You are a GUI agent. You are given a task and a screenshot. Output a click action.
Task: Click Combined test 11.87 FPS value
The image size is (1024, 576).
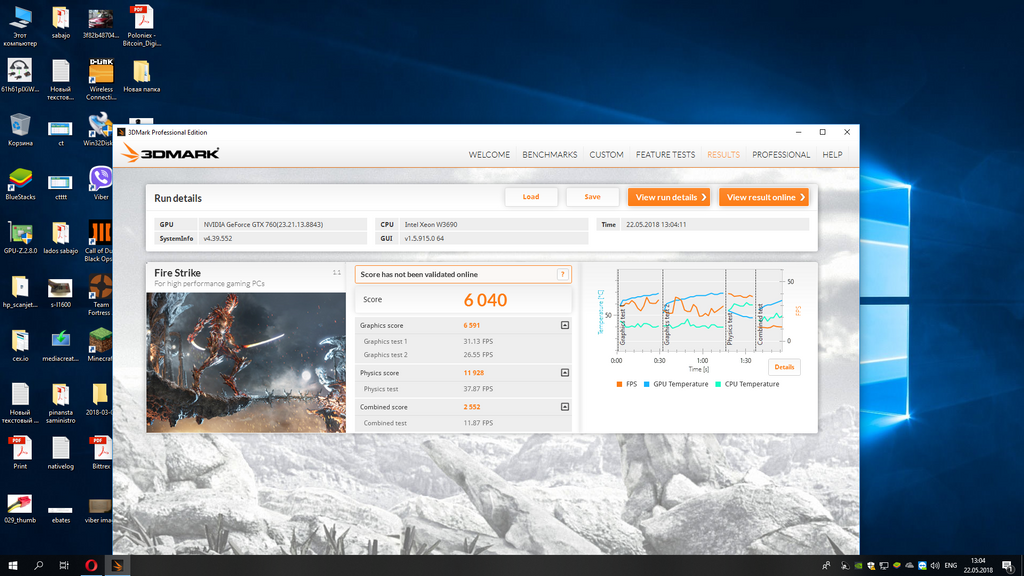[478, 423]
